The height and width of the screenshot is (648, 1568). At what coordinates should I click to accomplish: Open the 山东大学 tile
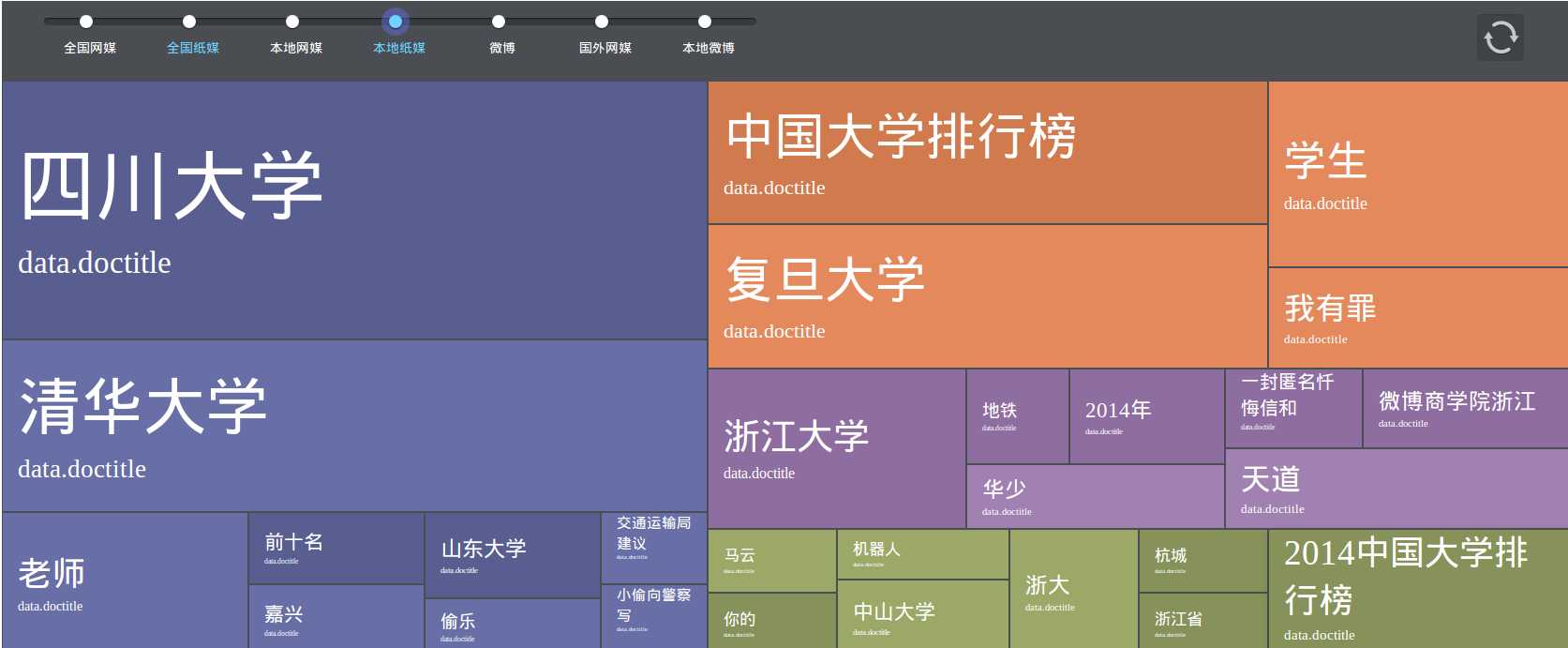[x=513, y=554]
